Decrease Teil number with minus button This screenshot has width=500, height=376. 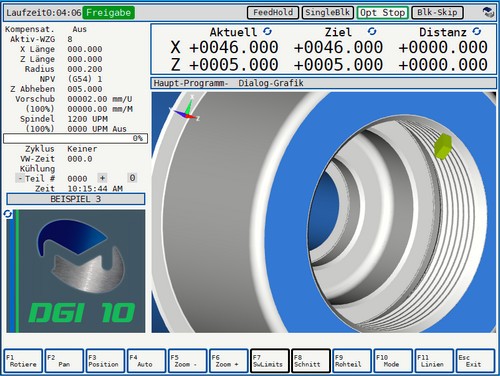pos(20,178)
